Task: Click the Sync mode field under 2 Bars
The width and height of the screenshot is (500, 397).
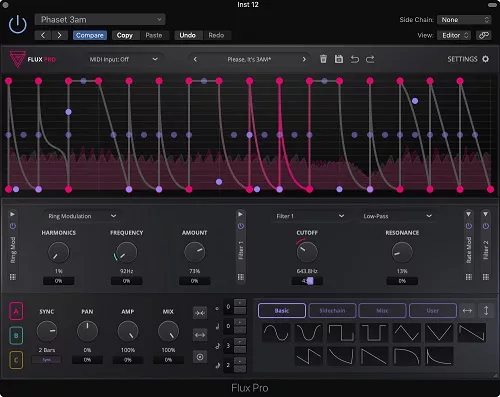Action: point(46,360)
